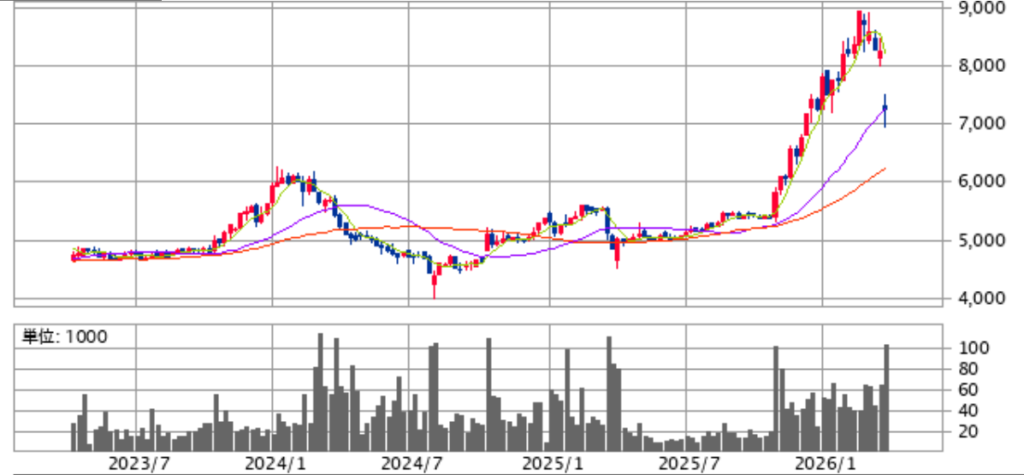Click the 6,000 price axis label
Image resolution: width=1024 pixels, height=475 pixels.
980,182
